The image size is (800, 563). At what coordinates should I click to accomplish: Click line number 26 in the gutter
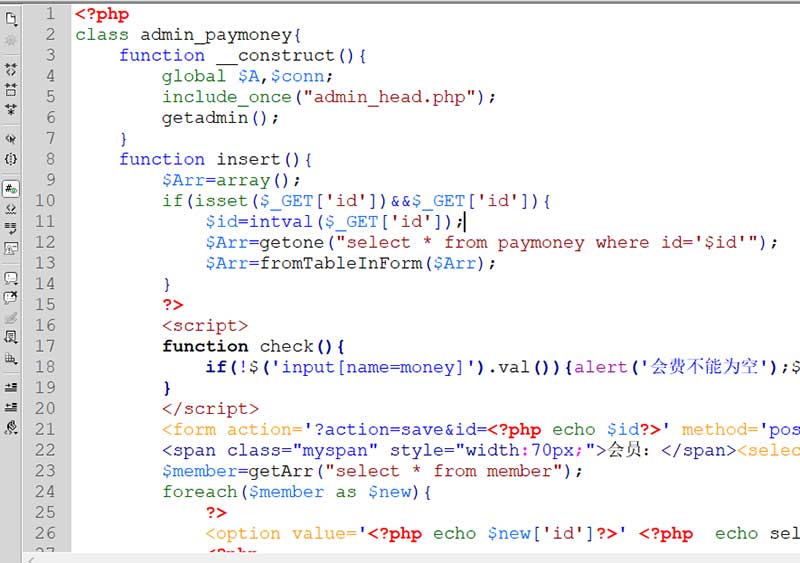pyautogui.click(x=45, y=533)
